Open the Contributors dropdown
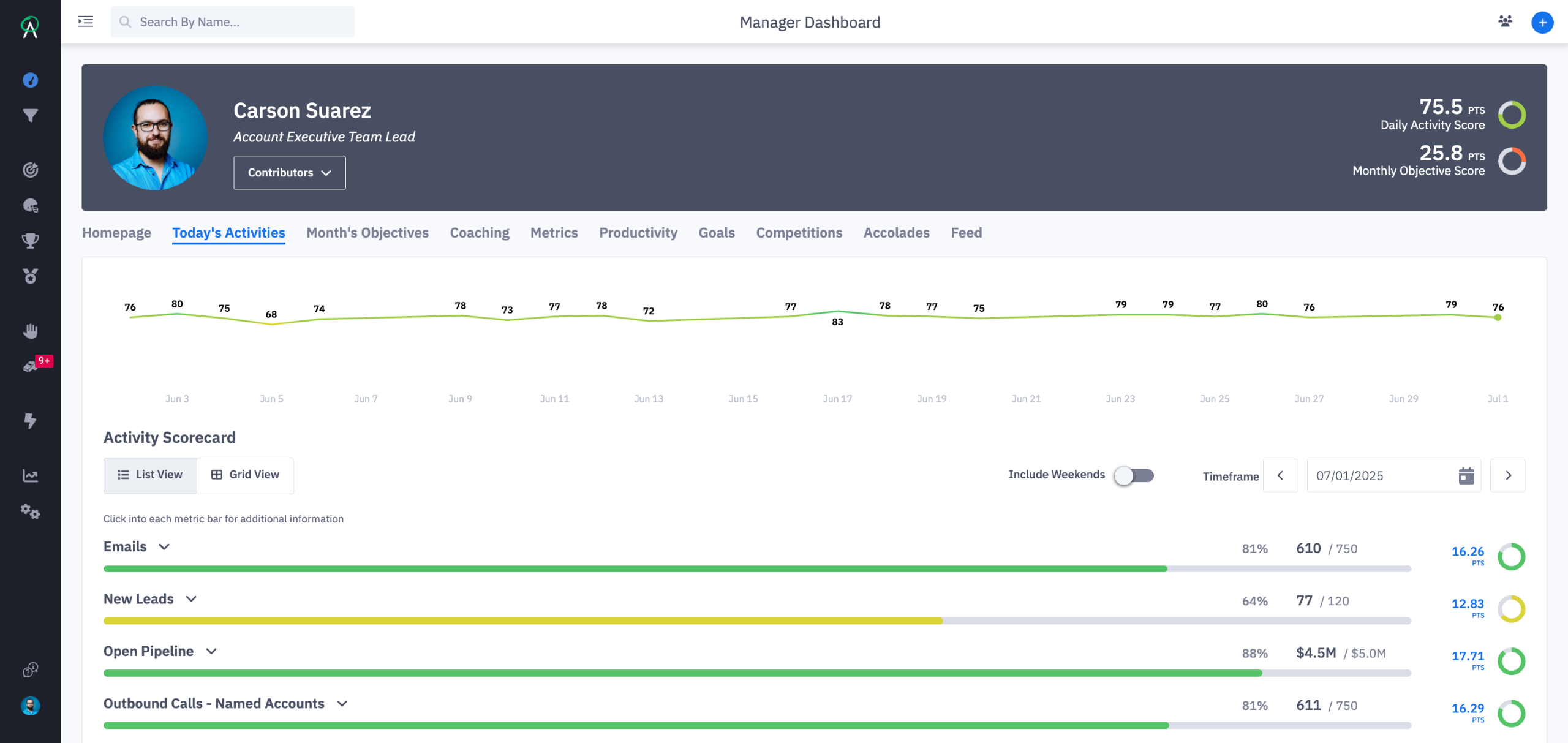Viewport: 1568px width, 743px height. coord(289,173)
